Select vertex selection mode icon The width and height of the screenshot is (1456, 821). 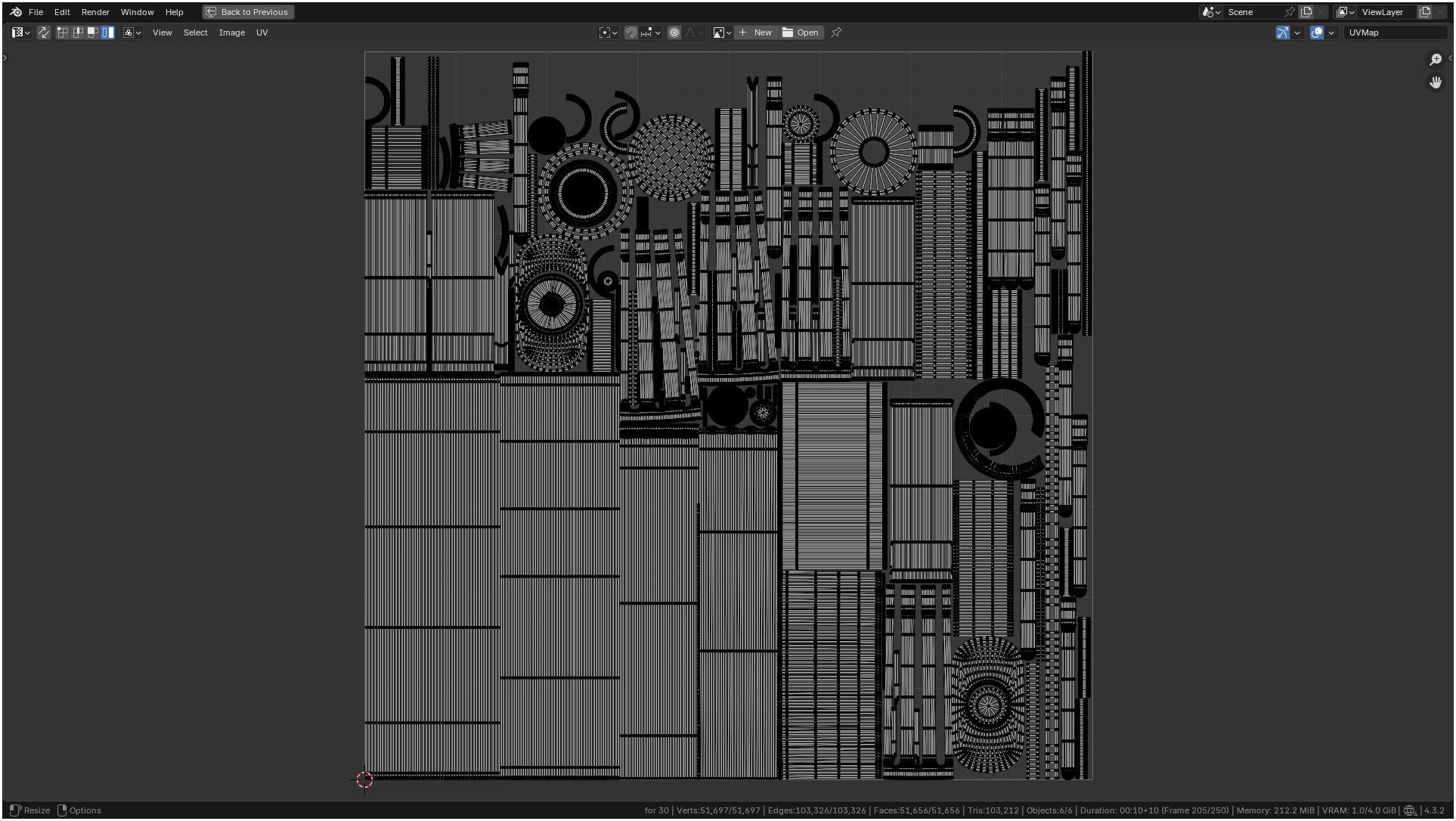pyautogui.click(x=63, y=33)
